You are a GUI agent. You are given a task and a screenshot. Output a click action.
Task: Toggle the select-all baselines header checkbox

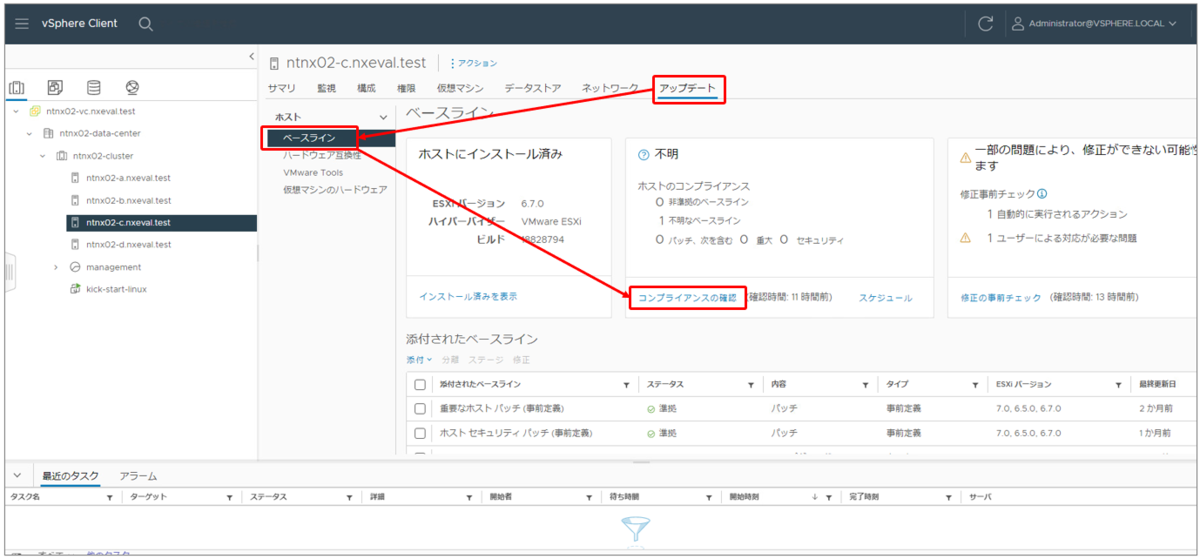coord(420,384)
